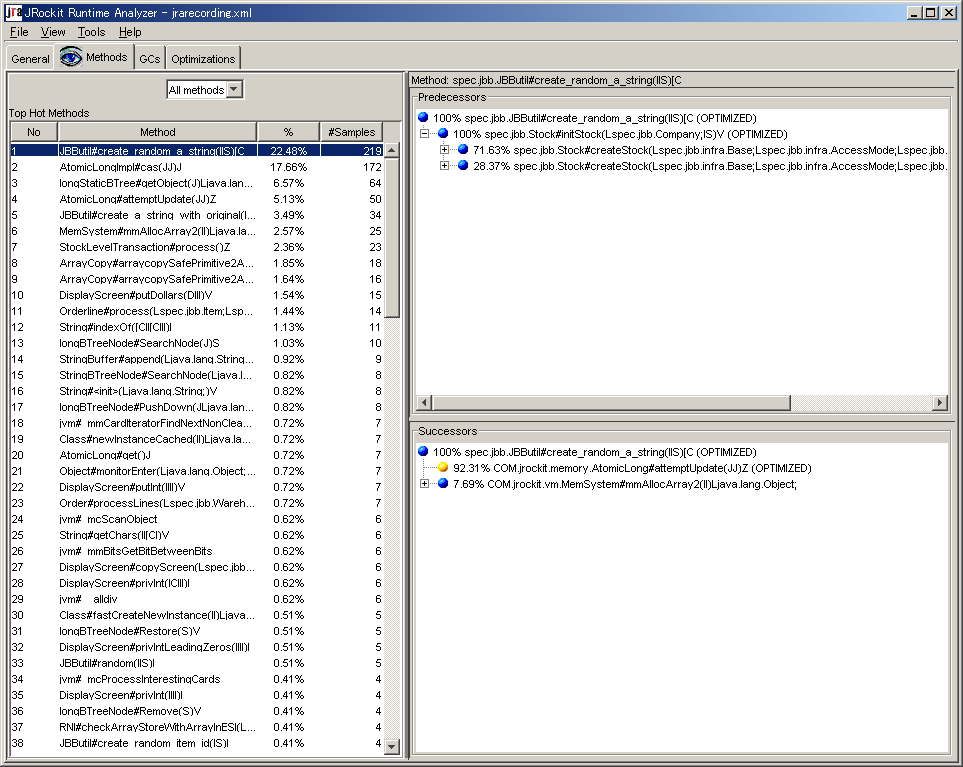This screenshot has height=767, width=963.
Task: Collapse the Stock#initStock tree node
Action: click(x=424, y=135)
